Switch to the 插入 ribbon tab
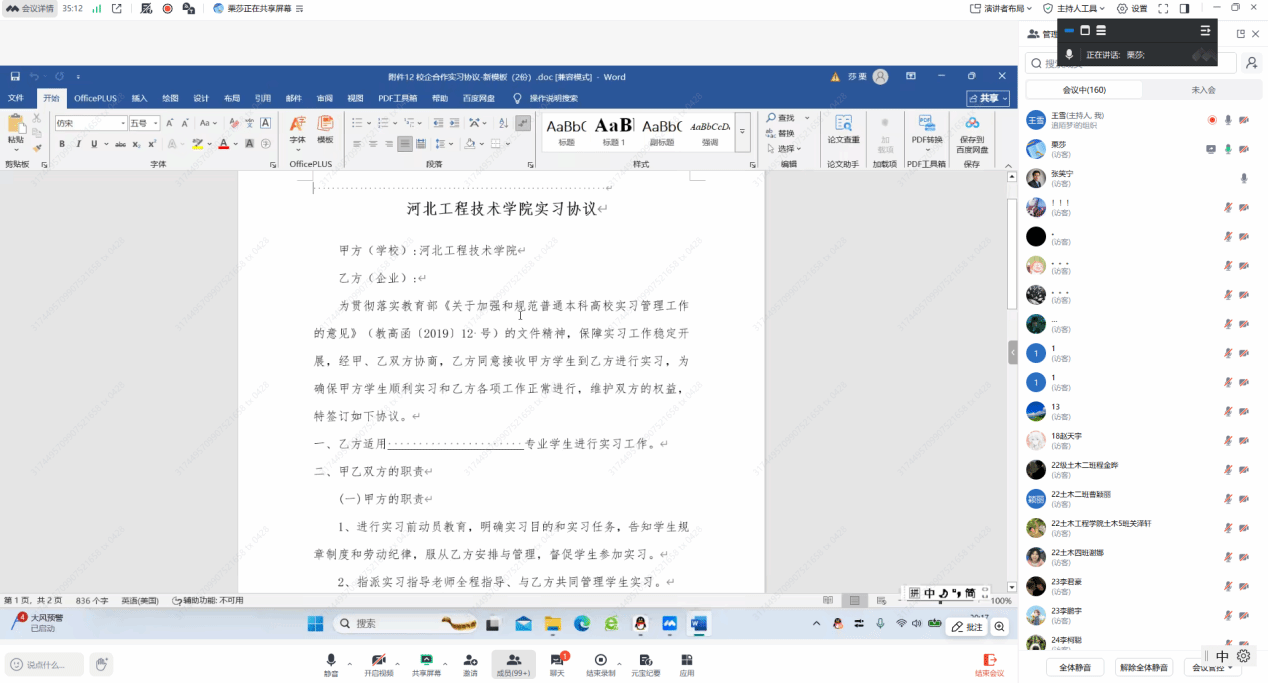This screenshot has height=683, width=1268. pyautogui.click(x=139, y=98)
